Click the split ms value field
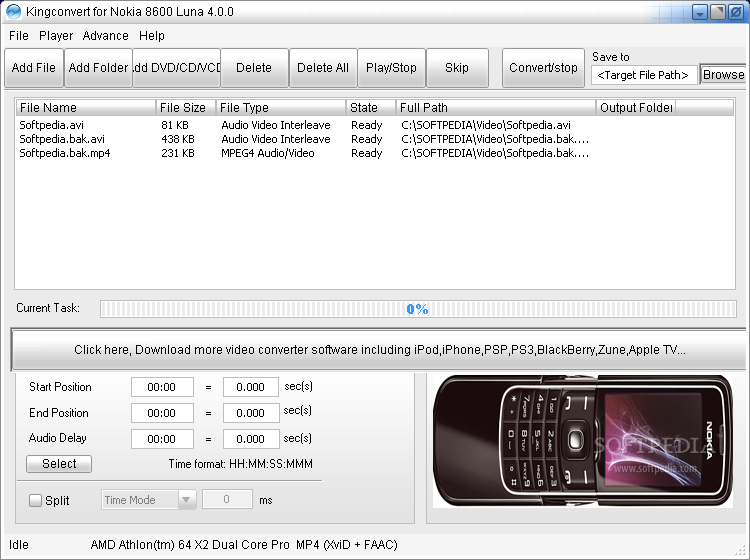750x560 pixels. 227,499
